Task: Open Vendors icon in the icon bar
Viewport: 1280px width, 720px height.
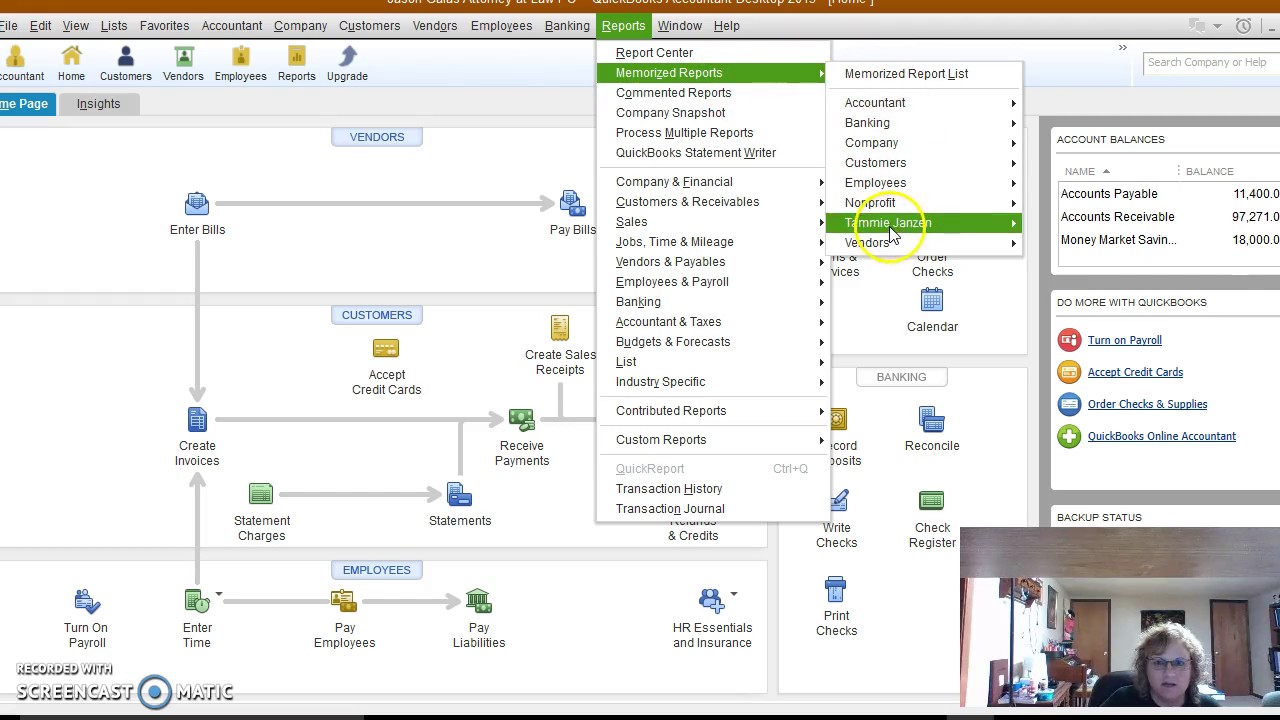Action: point(183,63)
